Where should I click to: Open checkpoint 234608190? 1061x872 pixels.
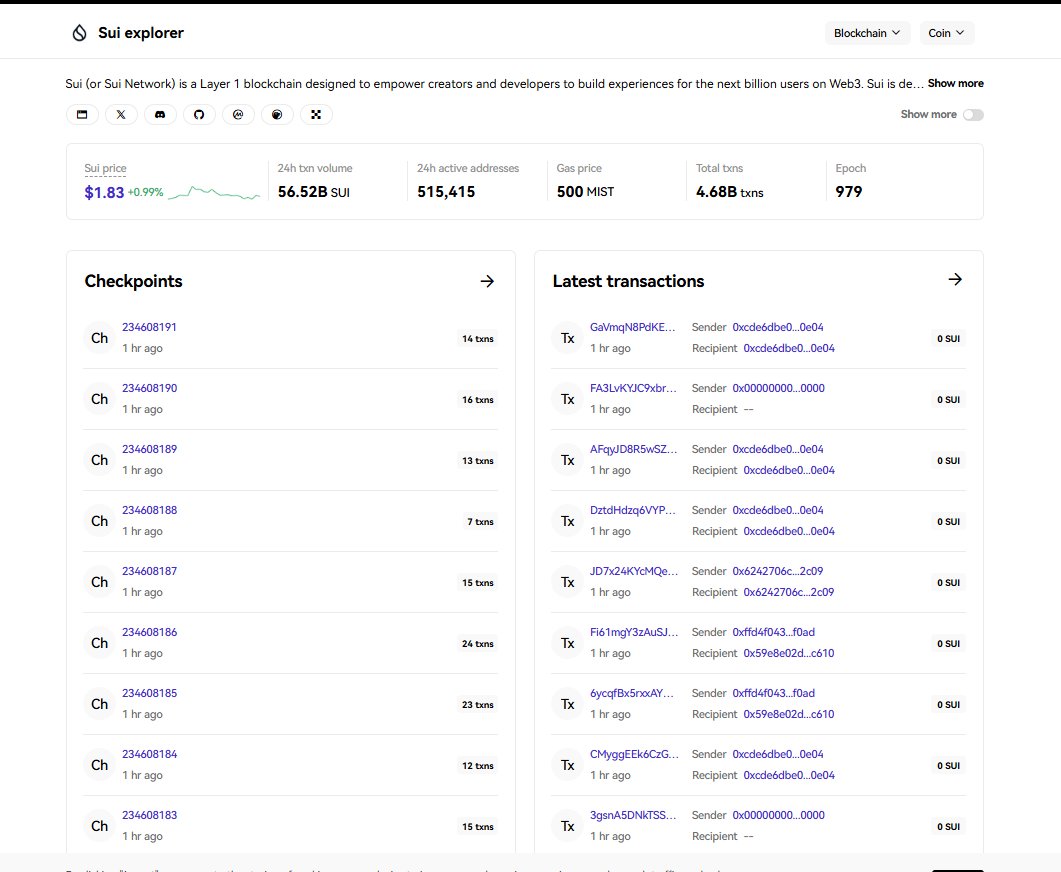[x=150, y=388]
